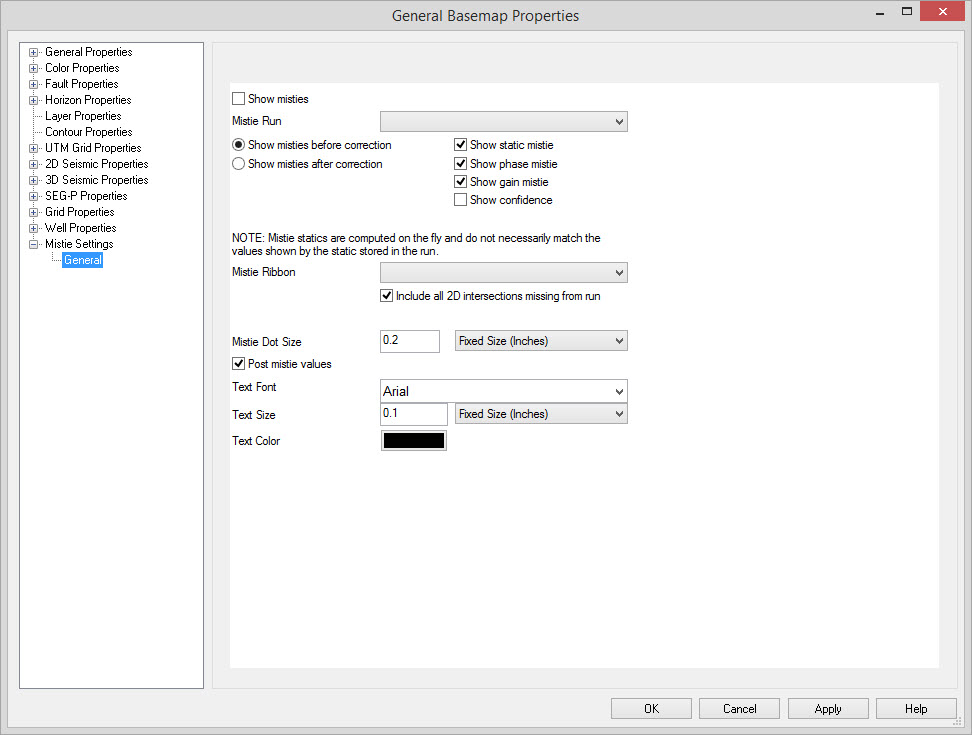972x735 pixels.
Task: Click the Mistie Dot Size input field
Action: point(410,341)
